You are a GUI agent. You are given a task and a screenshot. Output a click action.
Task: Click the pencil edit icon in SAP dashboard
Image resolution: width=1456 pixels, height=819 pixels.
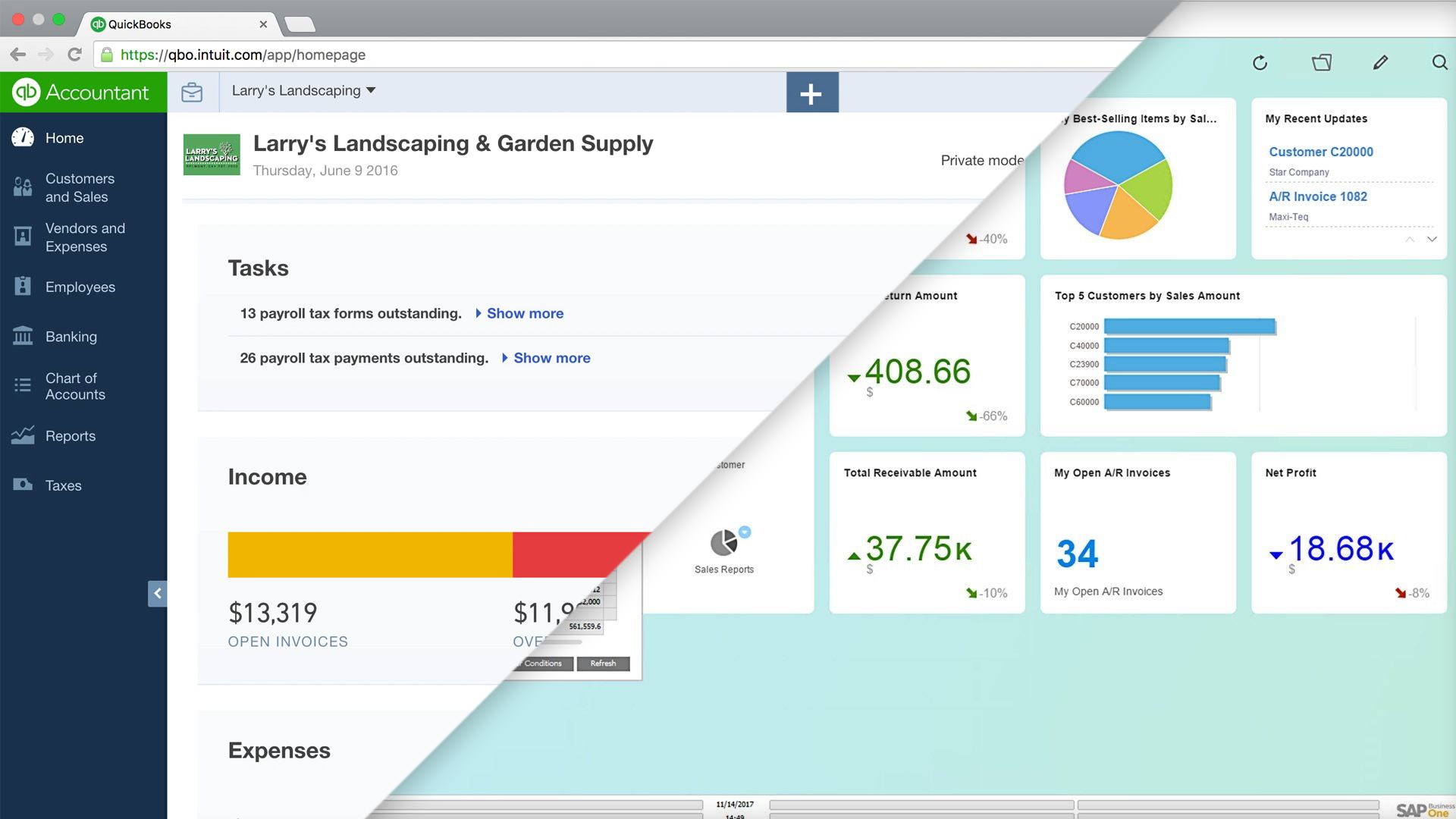[x=1380, y=63]
